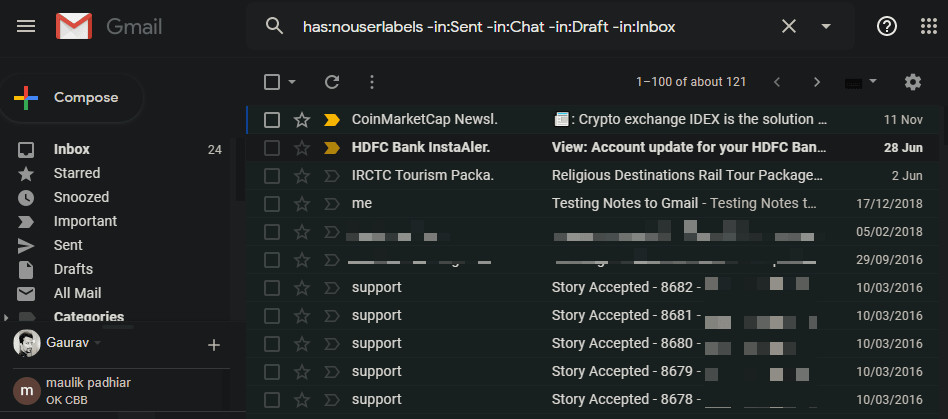Expand the Categories section
This screenshot has height=419, width=948.
(6, 317)
